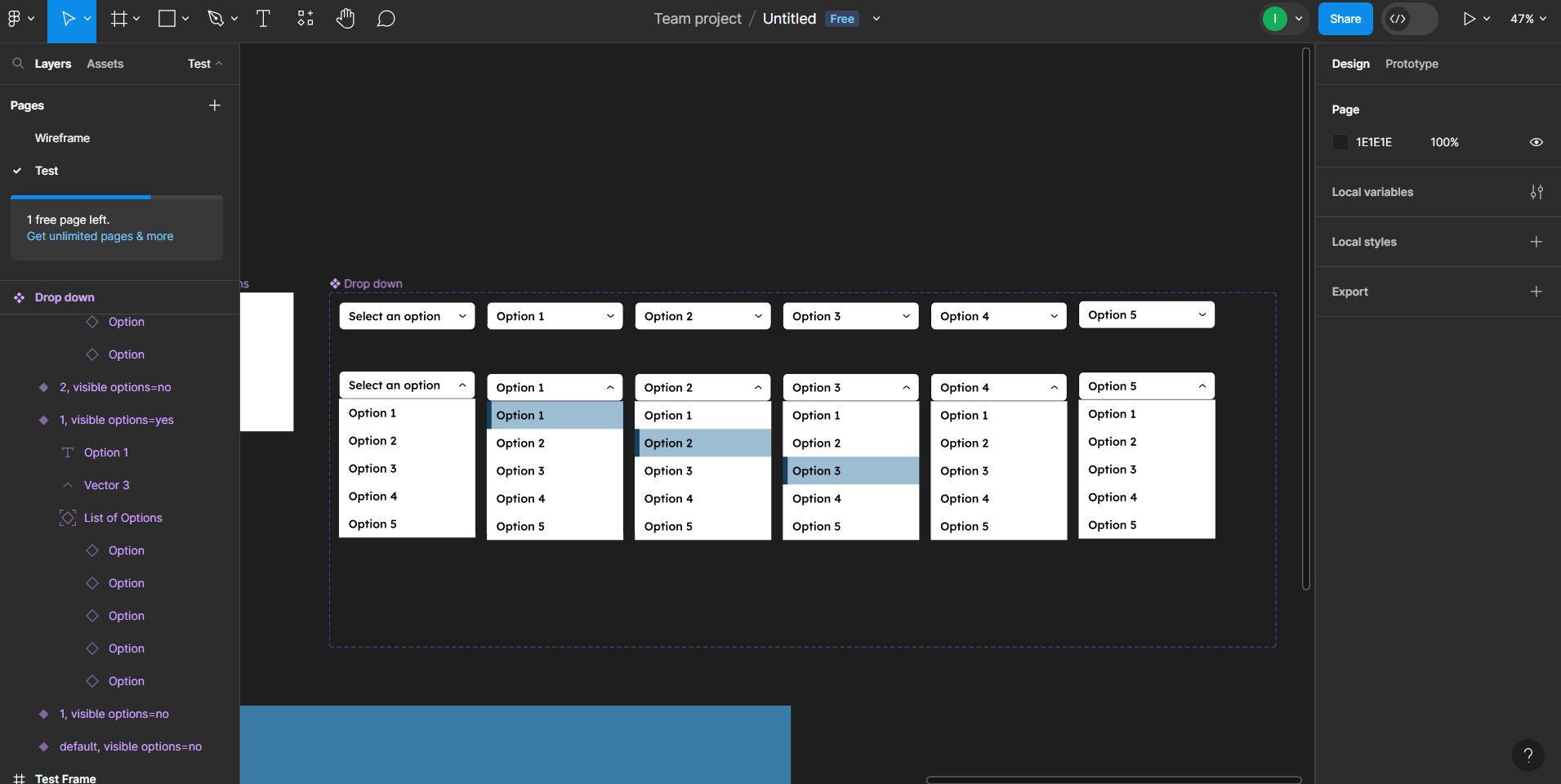The image size is (1561, 784).
Task: Click the Free plan badge
Action: (842, 19)
